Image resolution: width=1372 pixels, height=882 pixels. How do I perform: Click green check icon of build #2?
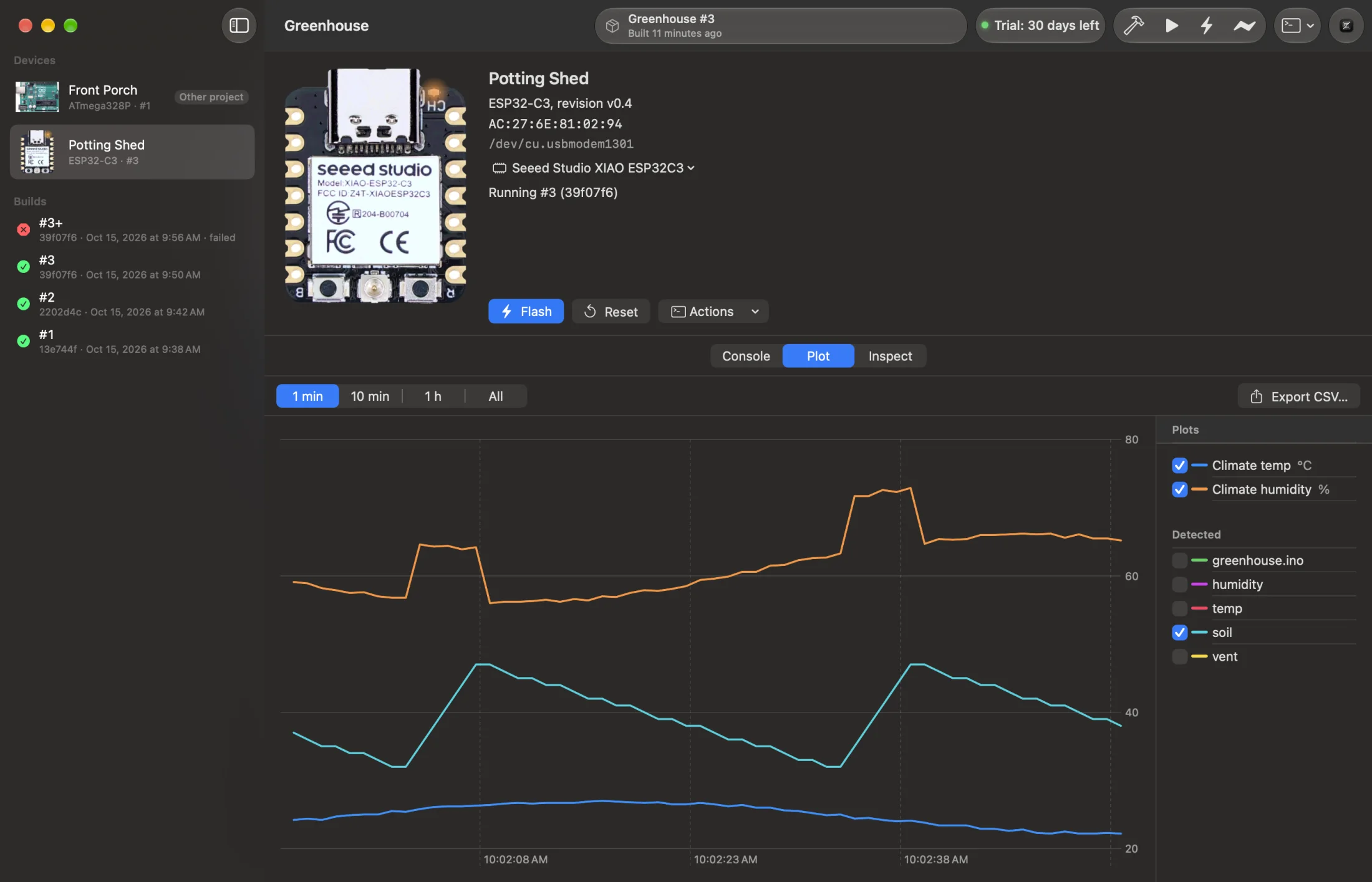point(23,304)
